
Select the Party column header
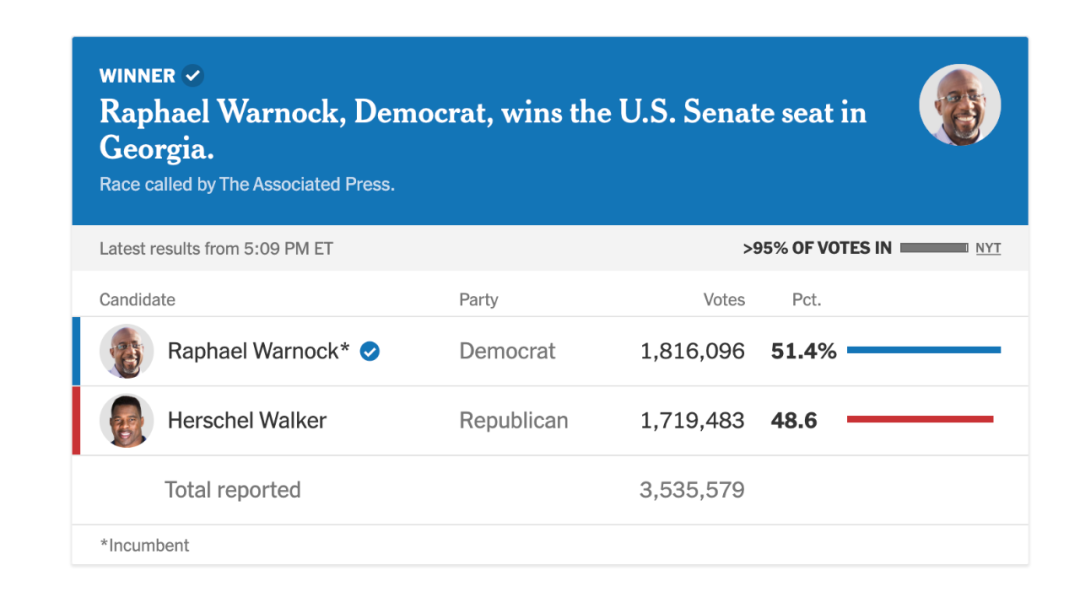click(479, 300)
